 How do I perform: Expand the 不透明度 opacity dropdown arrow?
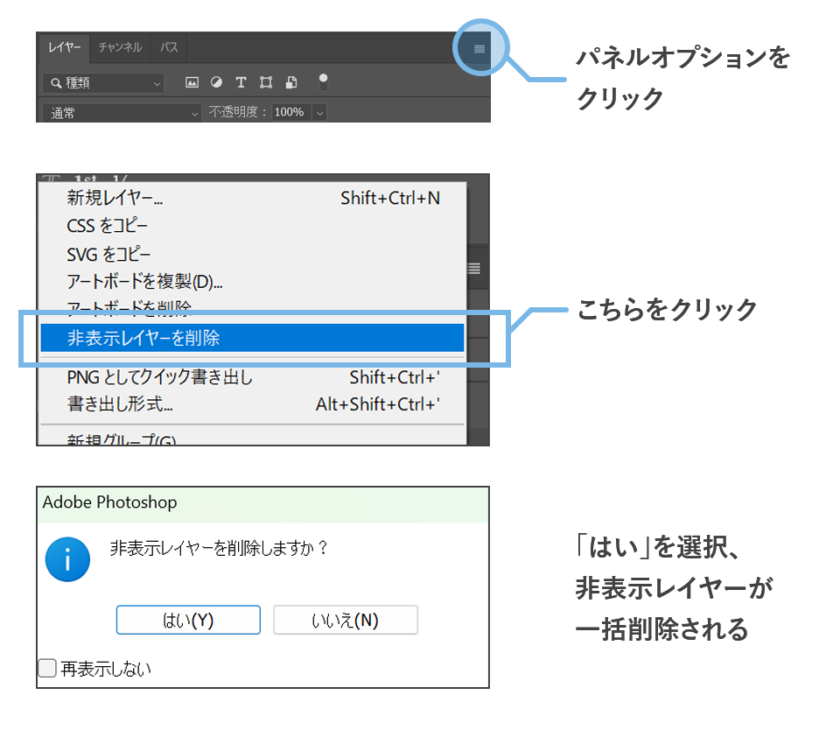(320, 113)
